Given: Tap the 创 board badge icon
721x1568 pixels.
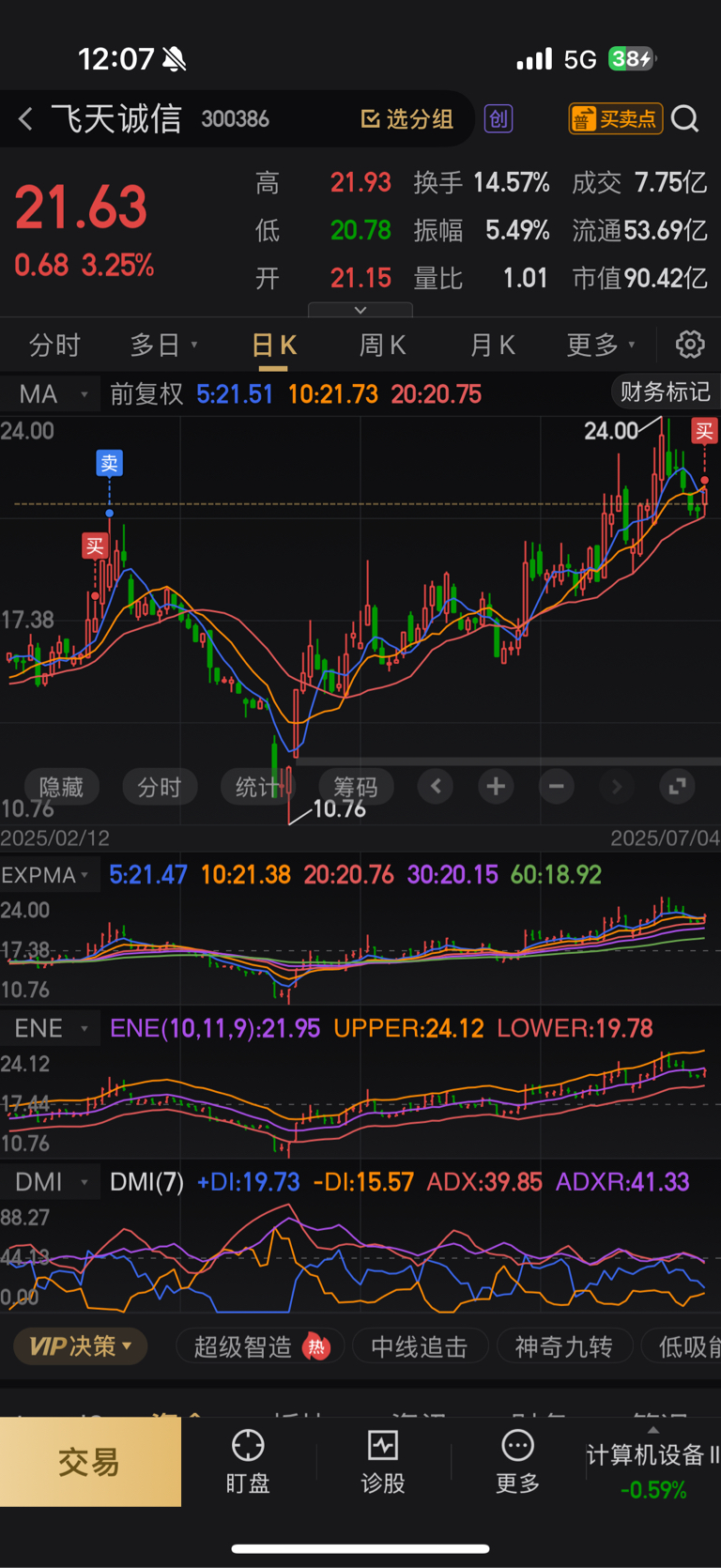Looking at the screenshot, I should pyautogui.click(x=499, y=119).
